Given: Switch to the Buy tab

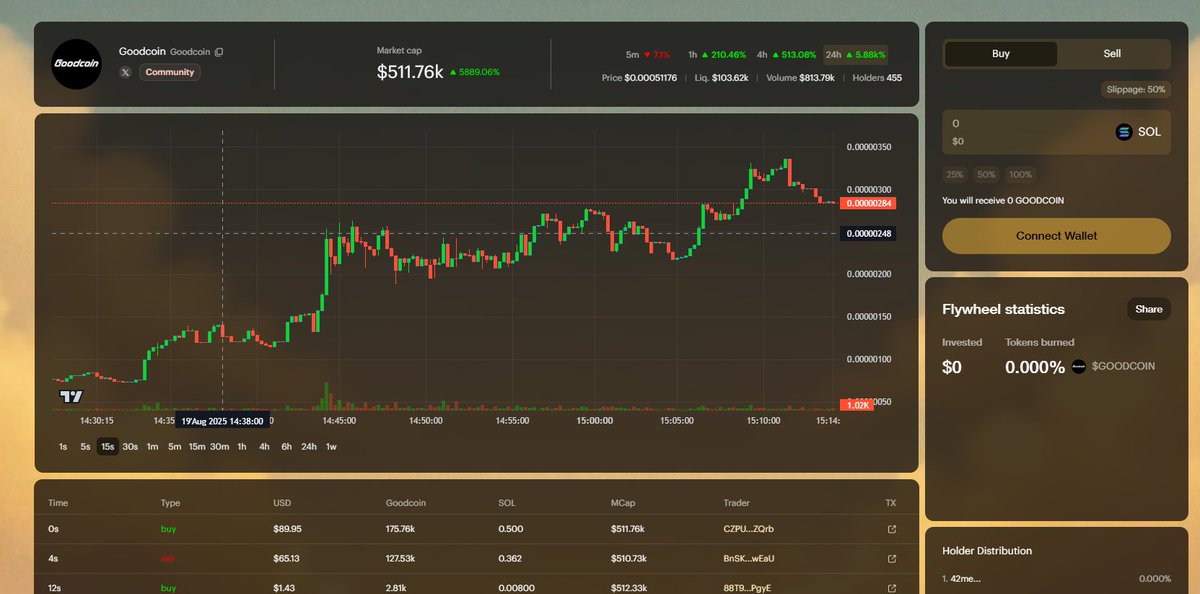Looking at the screenshot, I should 1001,54.
